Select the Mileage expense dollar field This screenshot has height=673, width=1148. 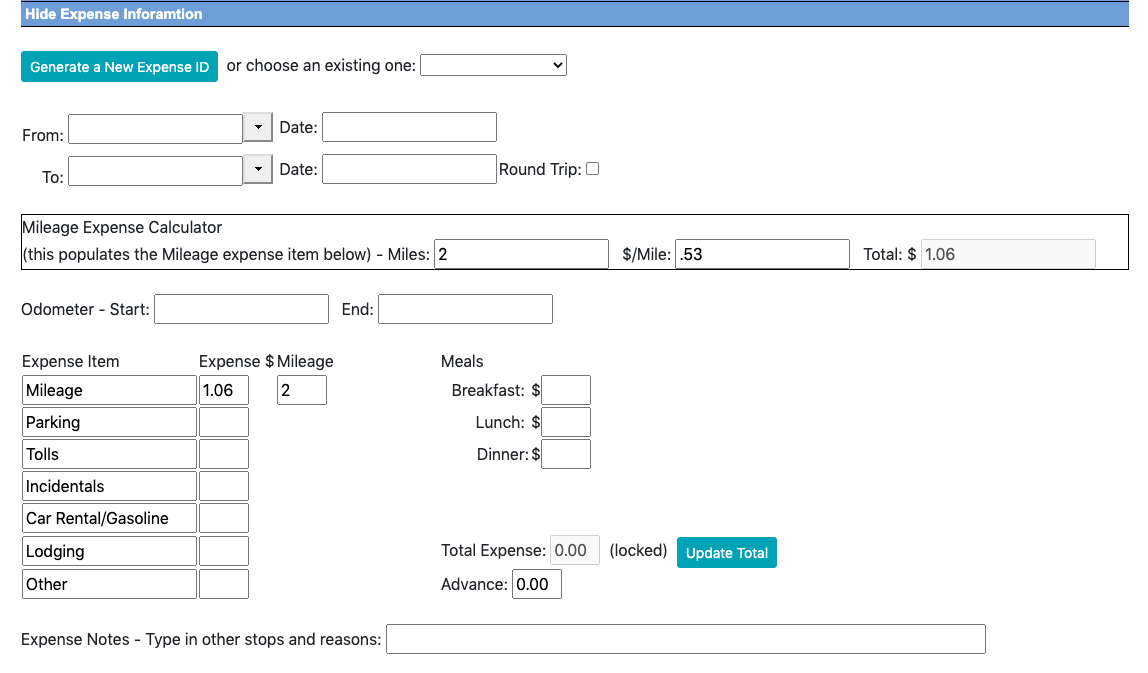point(224,390)
